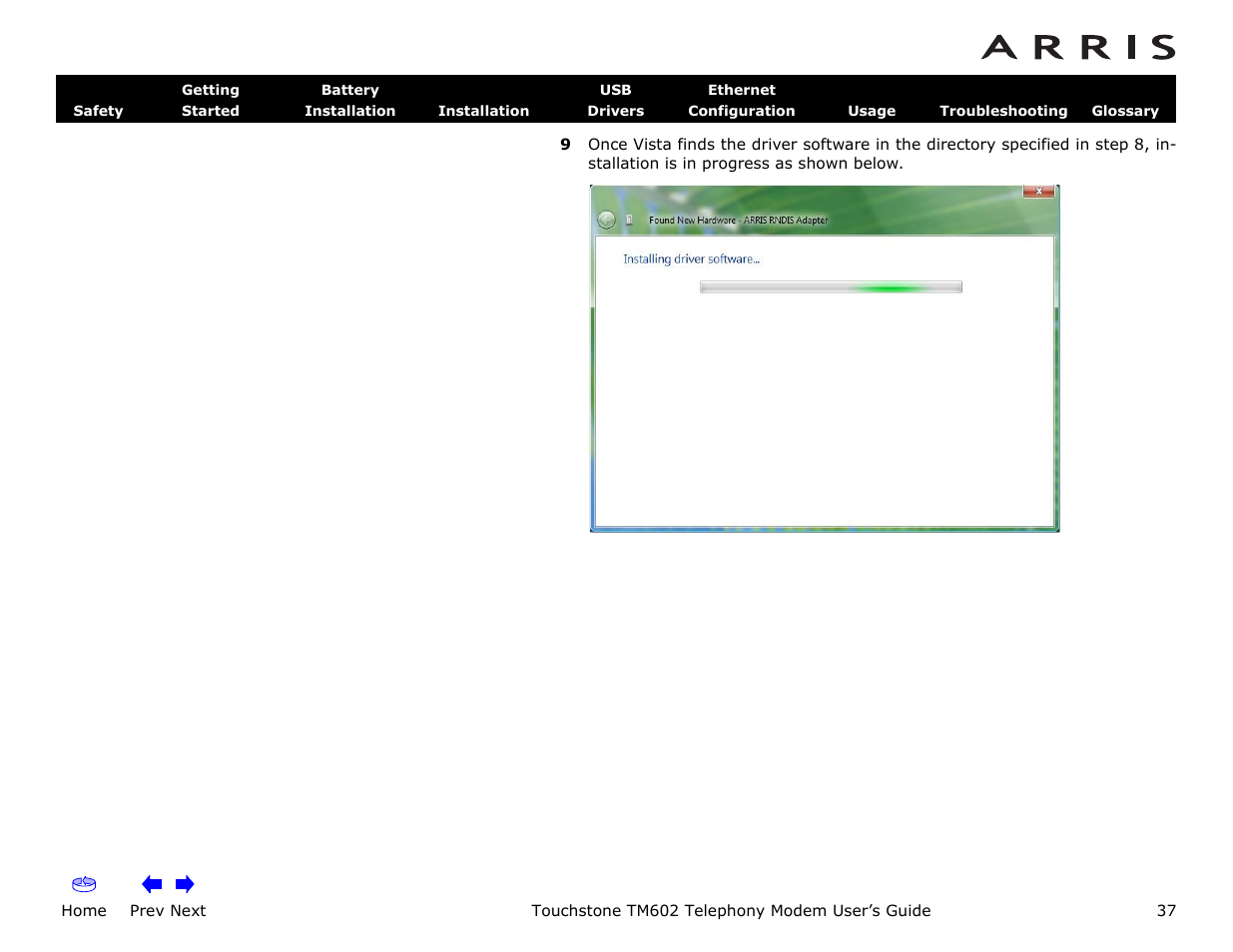Open the Ethernet Configuration section
Viewport: 1233px width, 952px height.
(741, 100)
